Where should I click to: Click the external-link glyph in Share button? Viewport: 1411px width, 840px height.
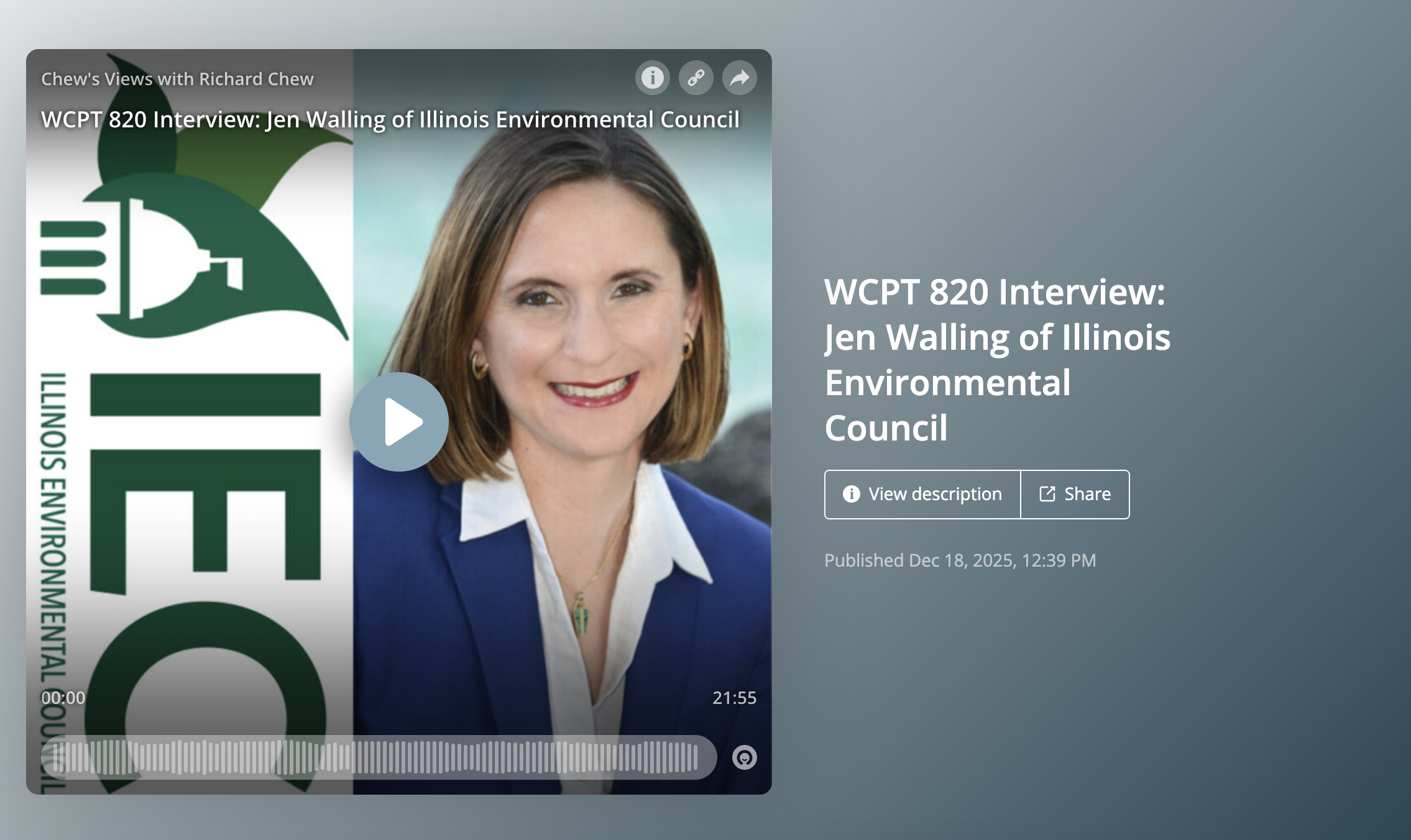point(1047,494)
